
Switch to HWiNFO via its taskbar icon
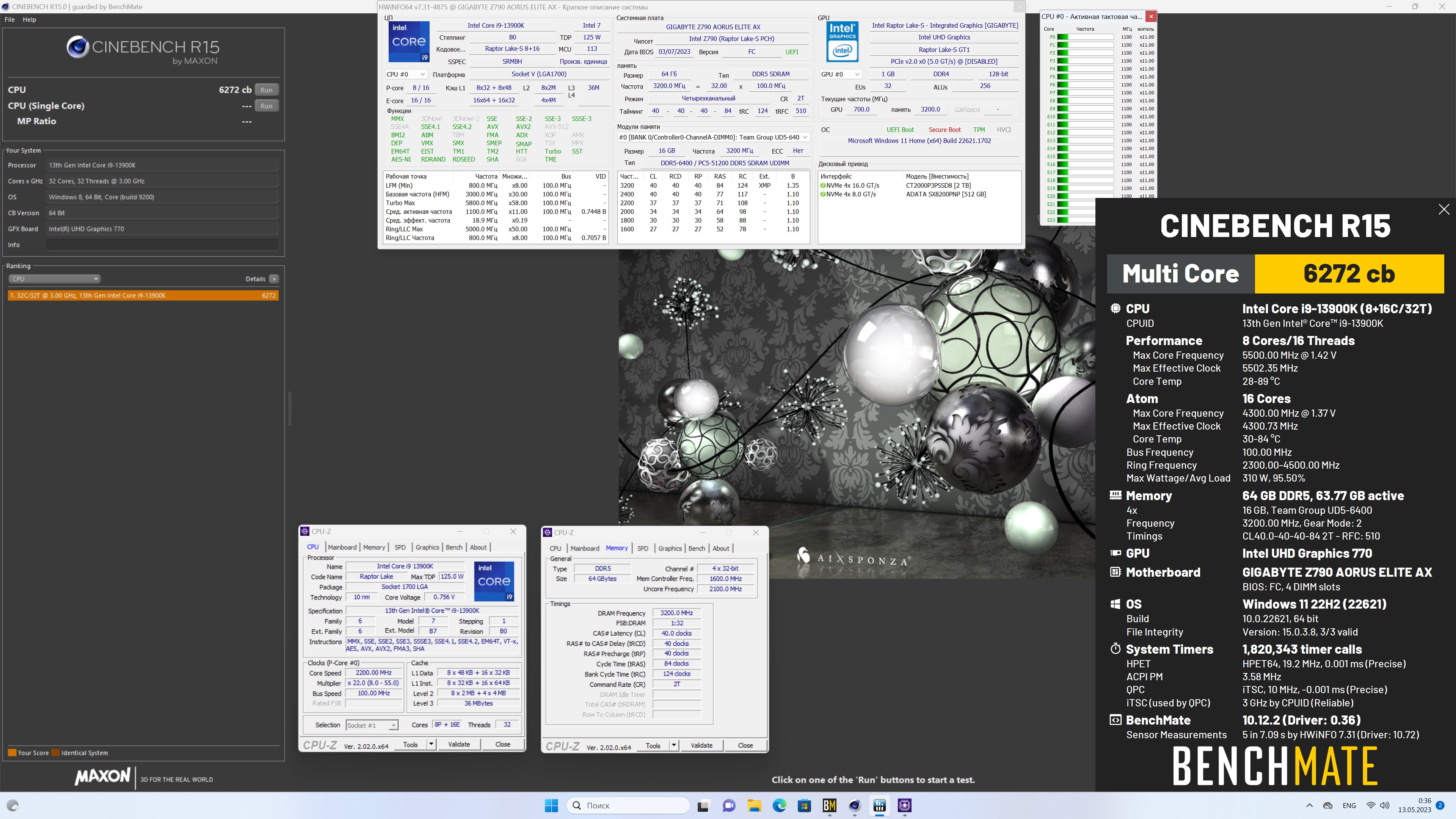(x=880, y=805)
